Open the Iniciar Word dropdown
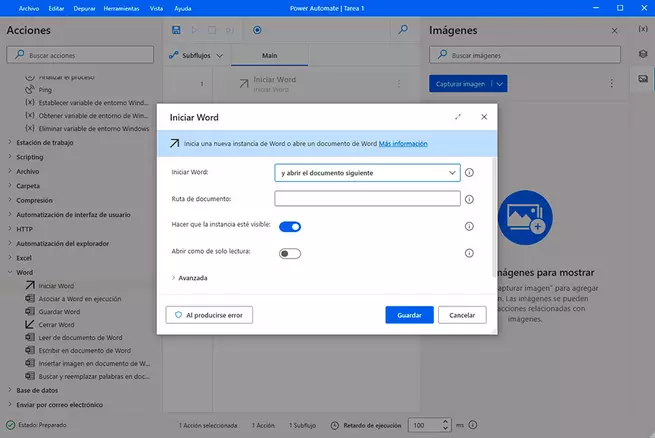The width and height of the screenshot is (655, 438). point(367,173)
